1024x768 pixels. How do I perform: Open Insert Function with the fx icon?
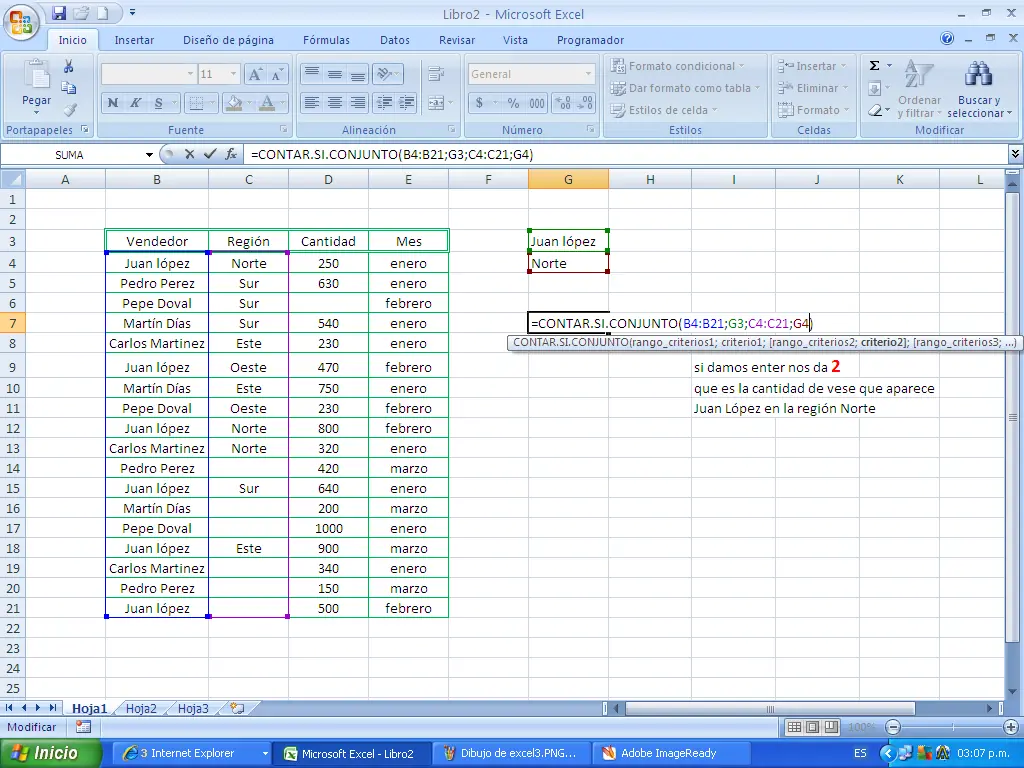230,155
